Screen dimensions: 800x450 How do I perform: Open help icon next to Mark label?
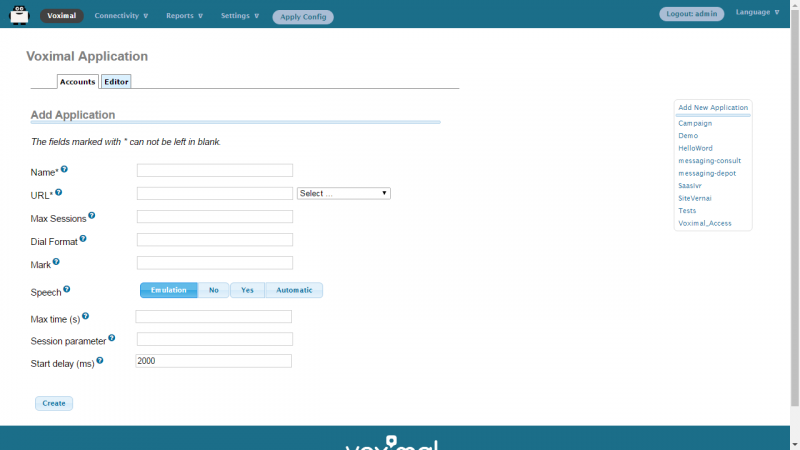click(56, 262)
